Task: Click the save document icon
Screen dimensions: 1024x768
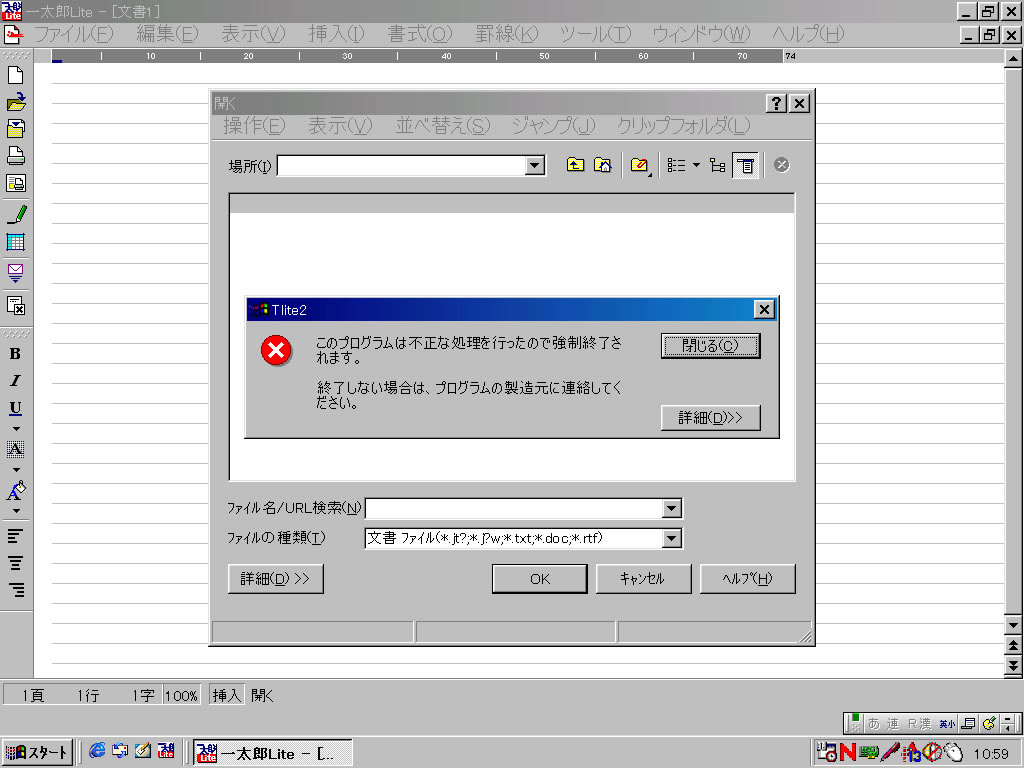Action: point(16,129)
